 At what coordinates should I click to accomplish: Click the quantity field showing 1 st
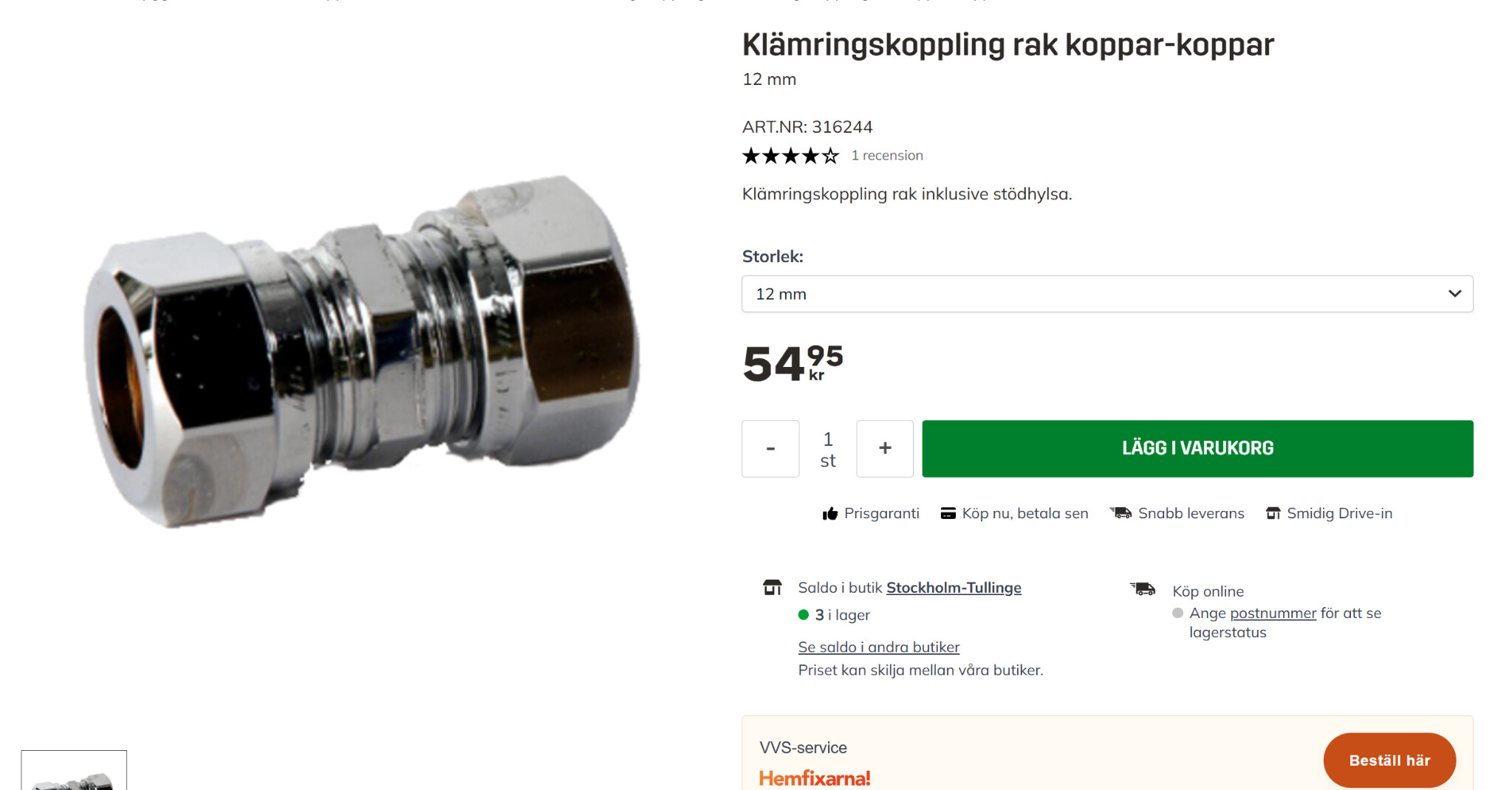[828, 449]
